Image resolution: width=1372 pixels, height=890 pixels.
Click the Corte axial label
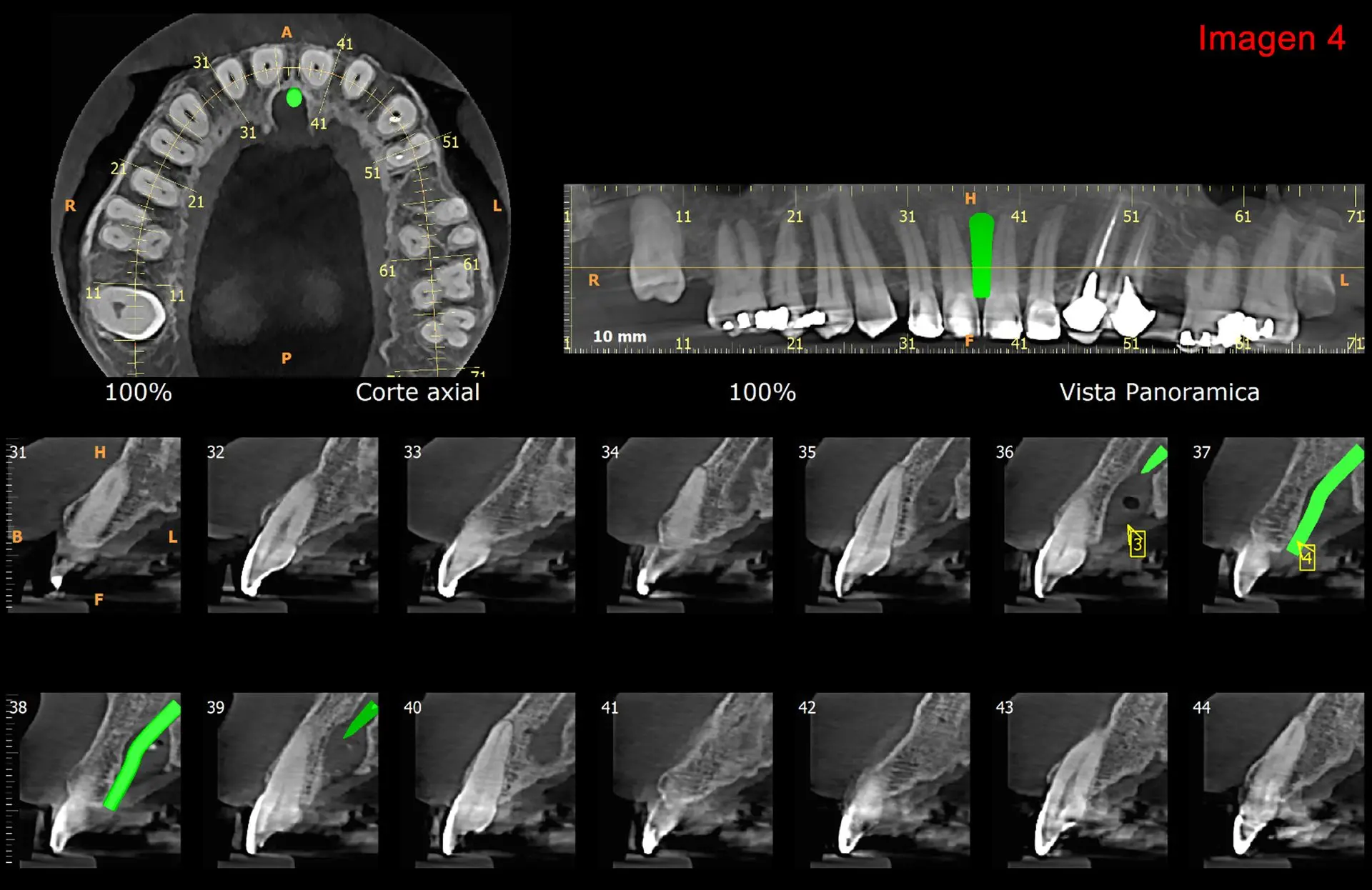418,392
